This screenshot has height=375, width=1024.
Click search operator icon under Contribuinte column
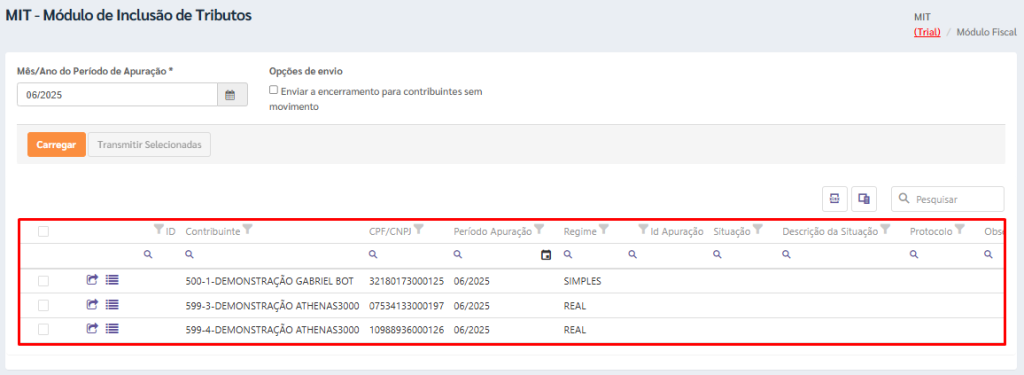pyautogui.click(x=189, y=255)
